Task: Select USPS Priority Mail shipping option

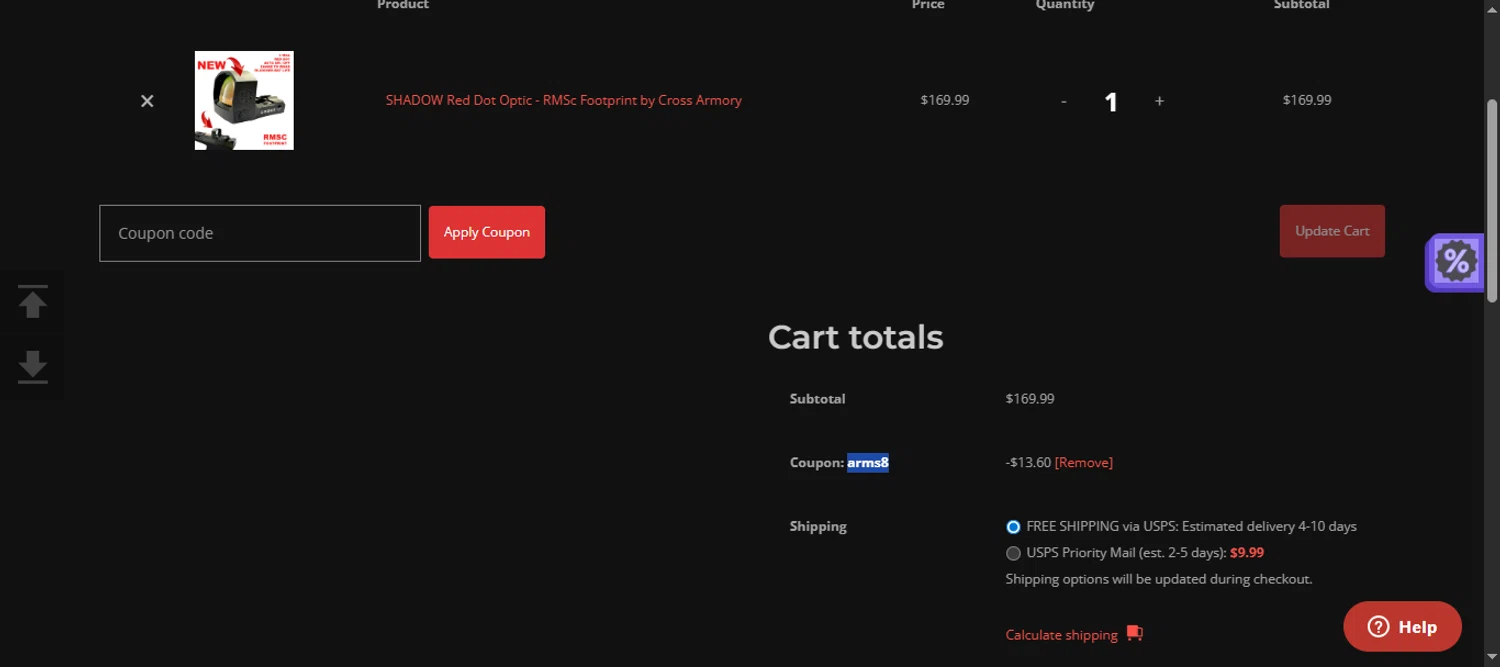Action: pyautogui.click(x=1013, y=553)
